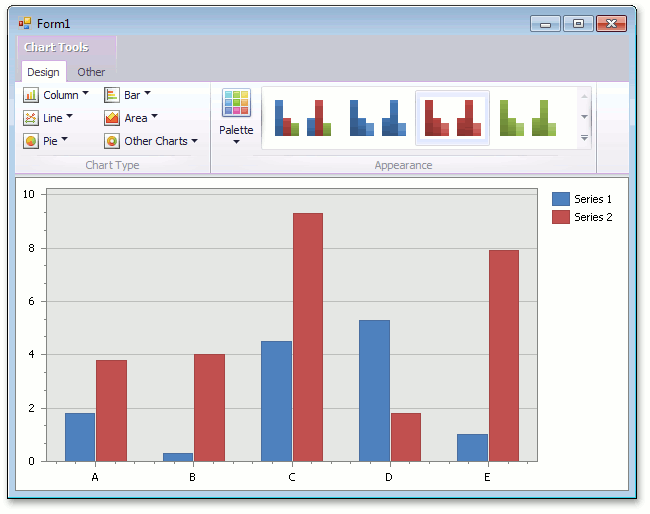Select the Chart Tools ribbon category
650x514 pixels.
[x=56, y=47]
